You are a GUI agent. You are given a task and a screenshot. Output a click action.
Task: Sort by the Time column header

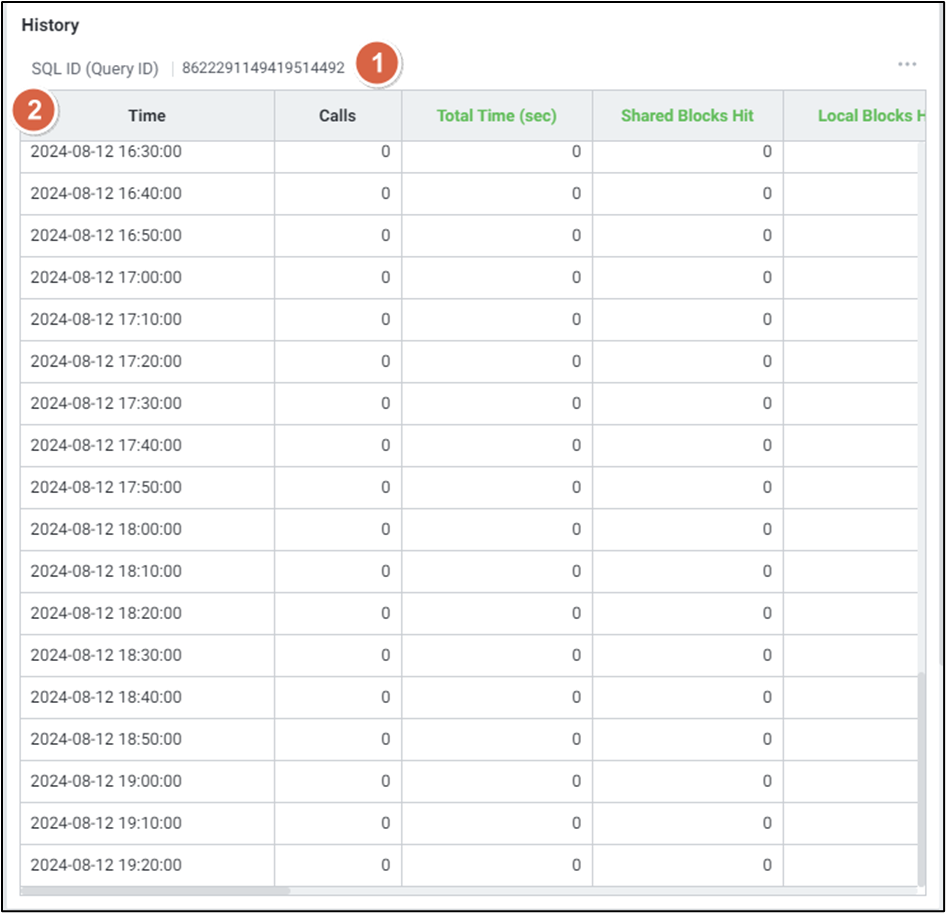(x=147, y=116)
